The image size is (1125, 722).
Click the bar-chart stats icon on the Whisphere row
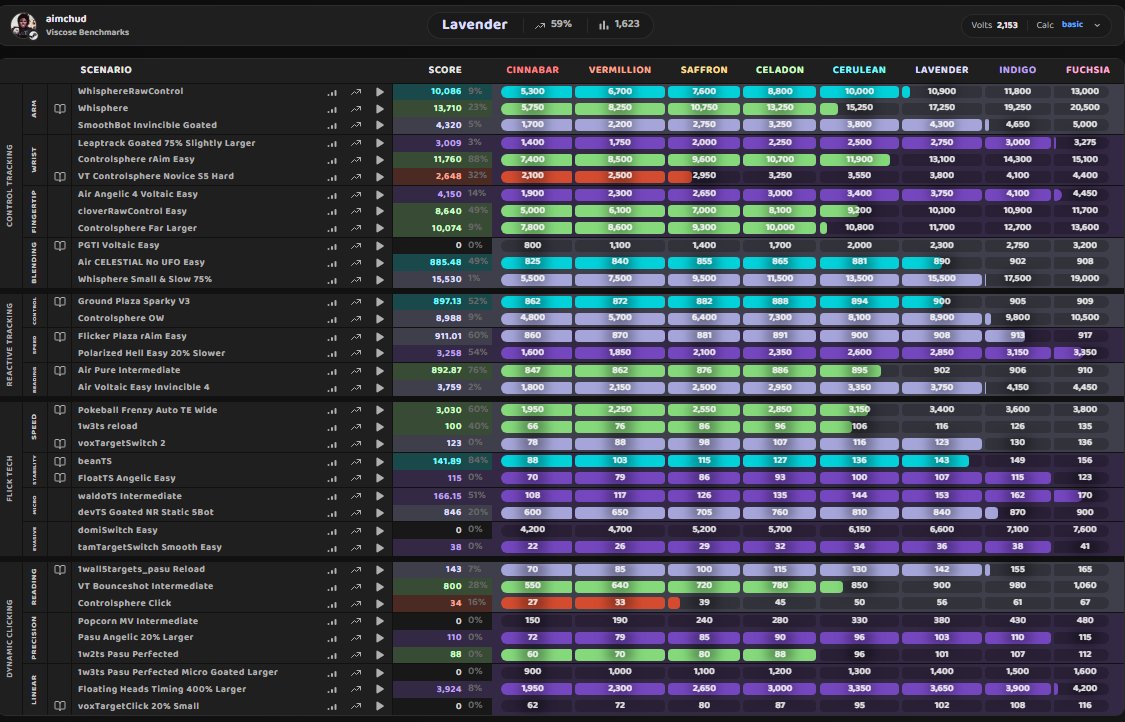pyautogui.click(x=332, y=108)
